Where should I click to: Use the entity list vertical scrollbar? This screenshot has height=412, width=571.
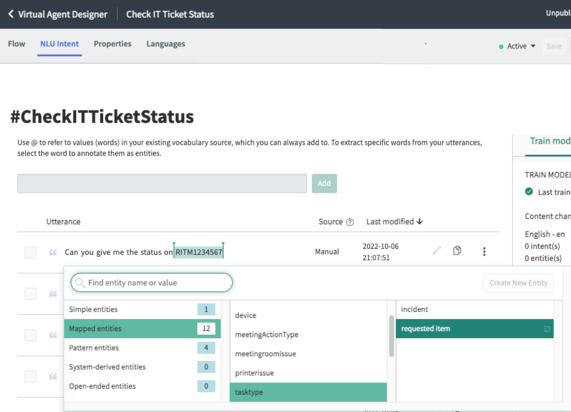[x=391, y=336]
